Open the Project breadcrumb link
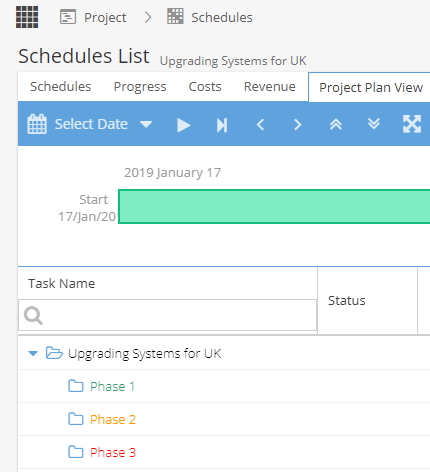This screenshot has height=472, width=430. point(93,17)
